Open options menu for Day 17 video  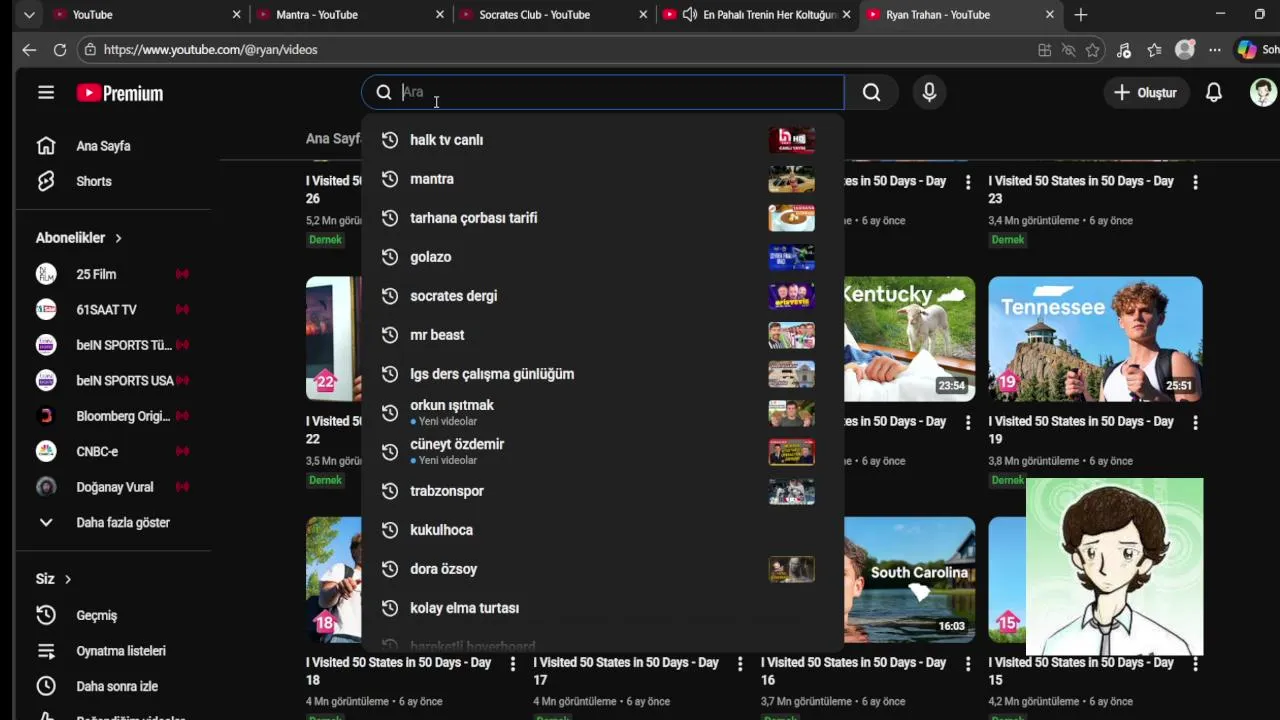tap(740, 664)
